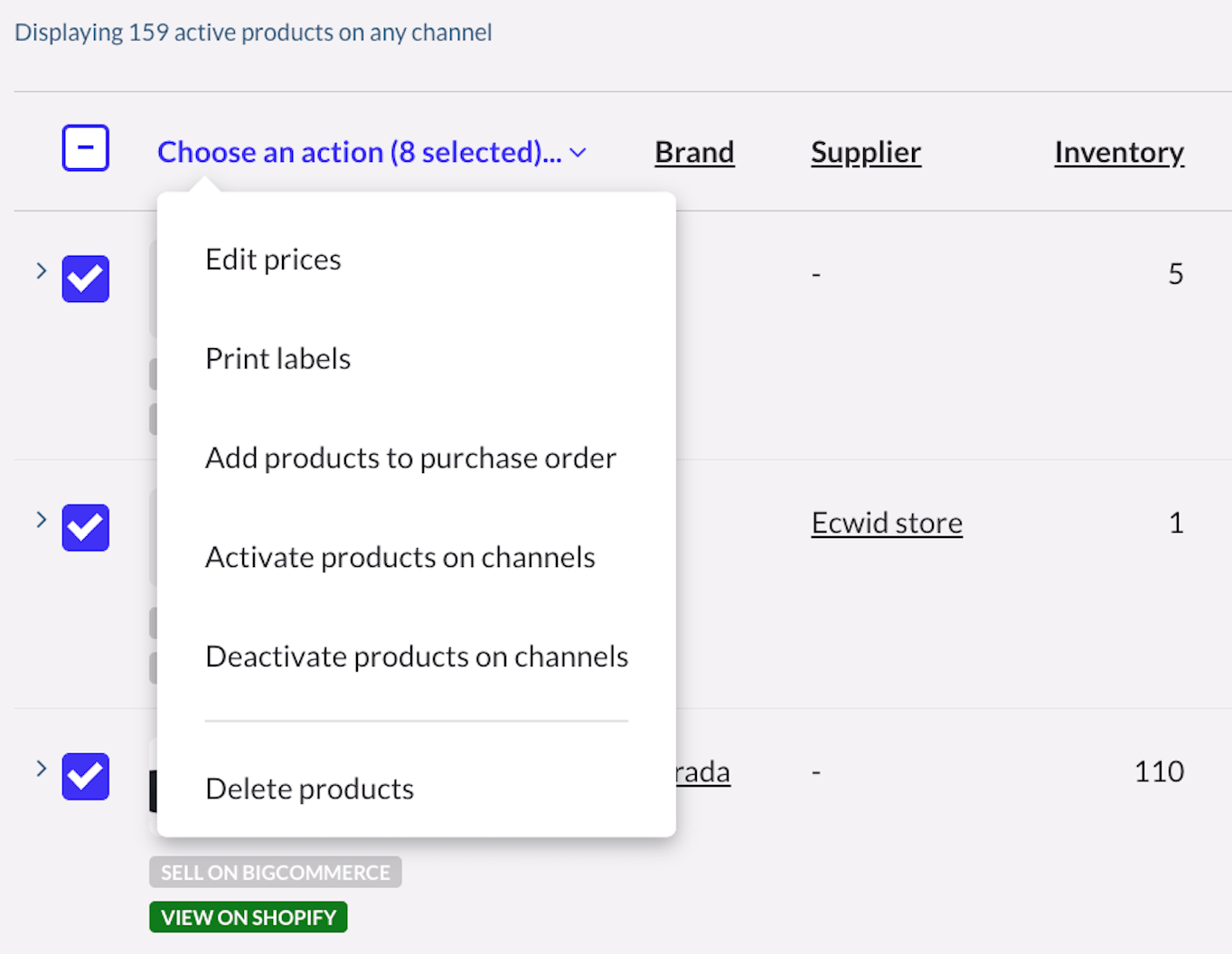This screenshot has width=1232, height=954.
Task: Click inventory value 110
Action: (x=1159, y=771)
